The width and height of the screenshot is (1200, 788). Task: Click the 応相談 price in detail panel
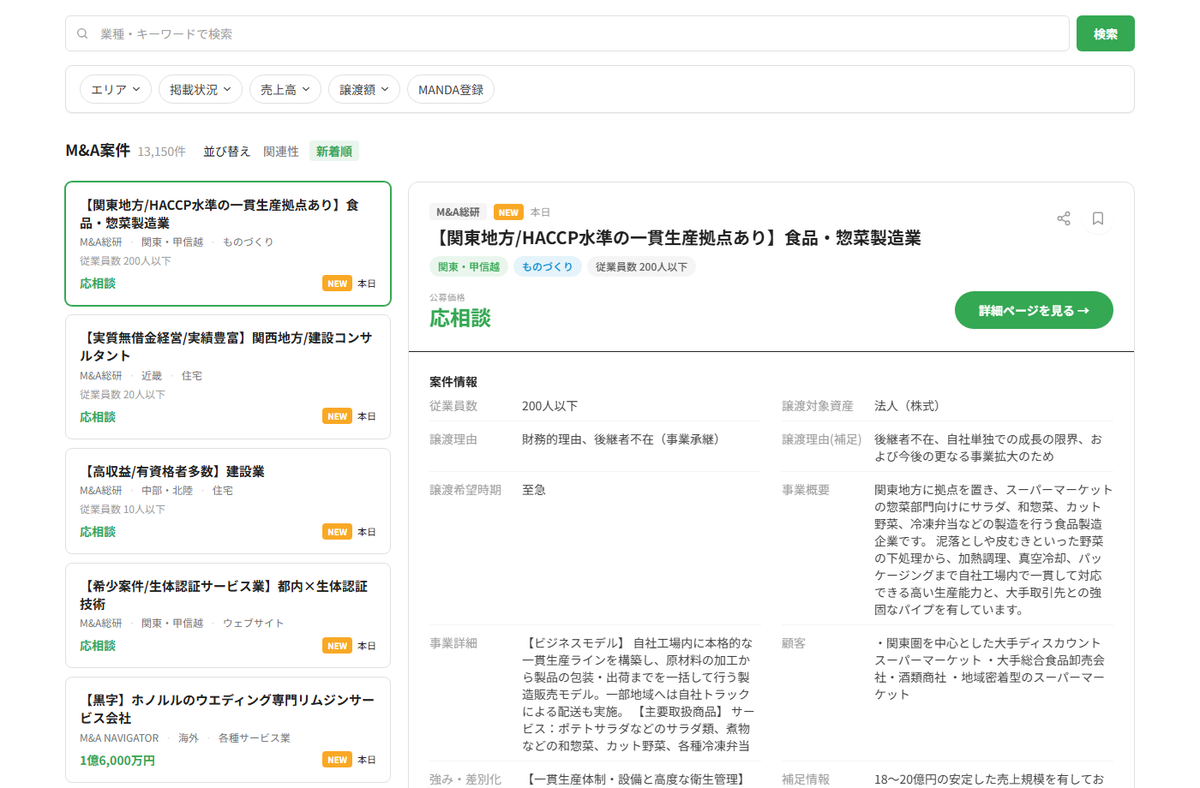tap(460, 318)
